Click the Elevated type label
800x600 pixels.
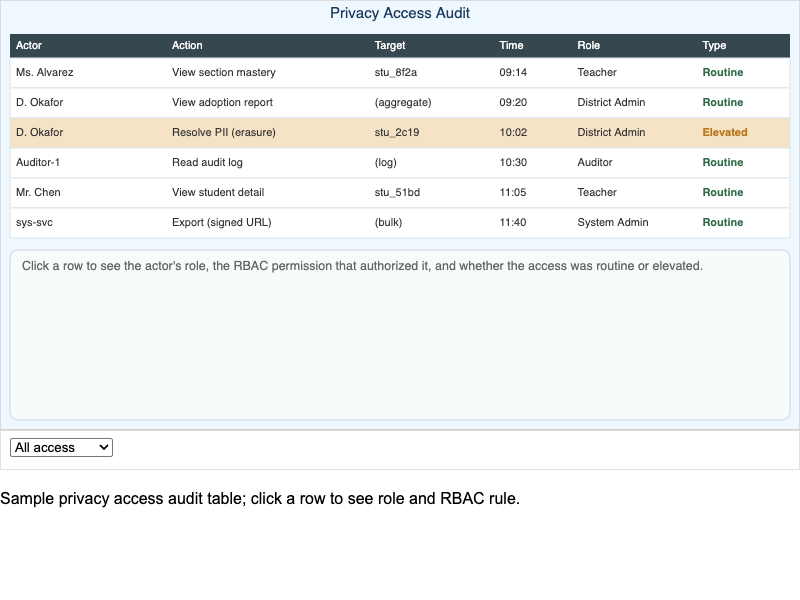[x=724, y=133]
